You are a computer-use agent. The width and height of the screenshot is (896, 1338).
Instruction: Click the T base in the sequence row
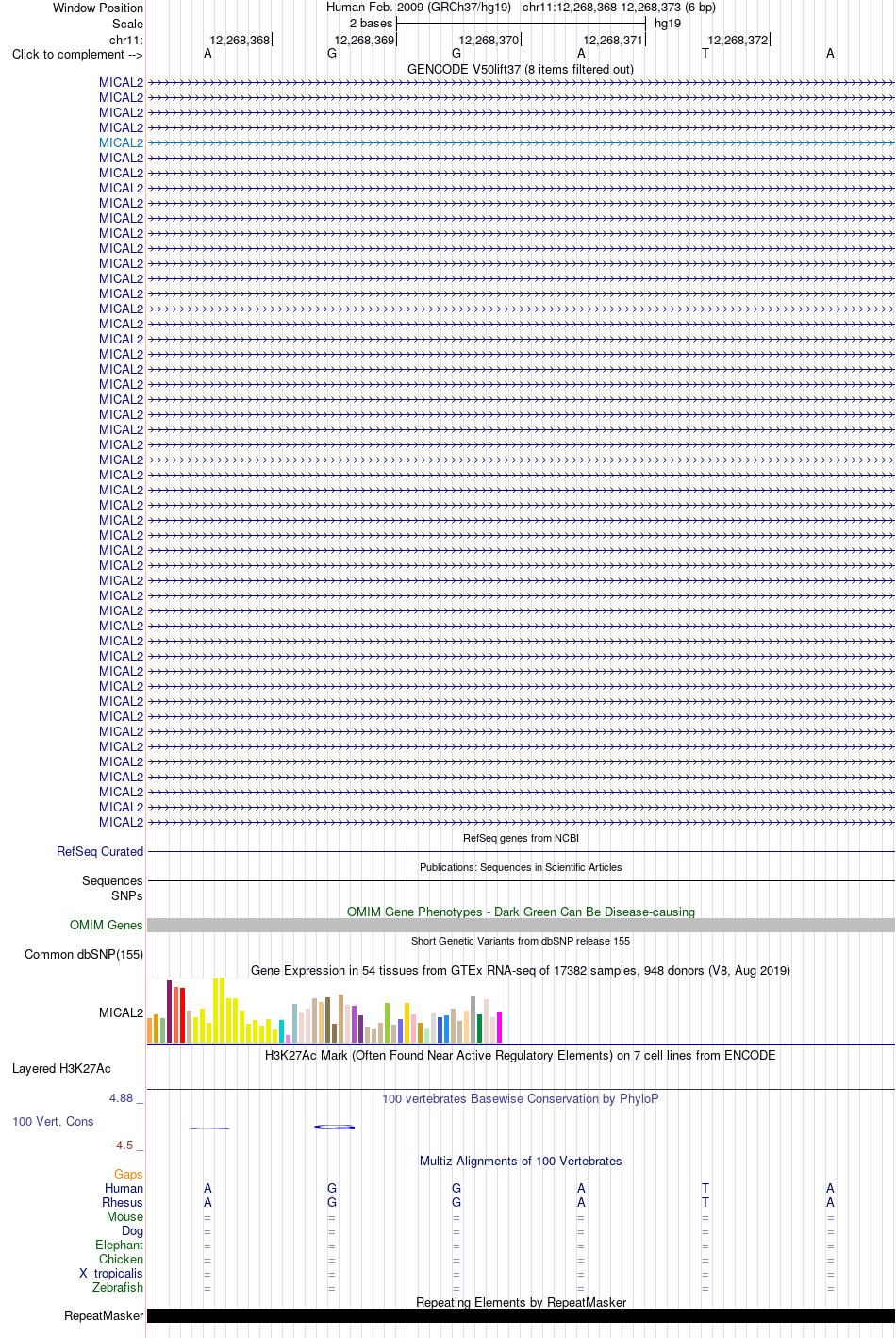click(705, 54)
